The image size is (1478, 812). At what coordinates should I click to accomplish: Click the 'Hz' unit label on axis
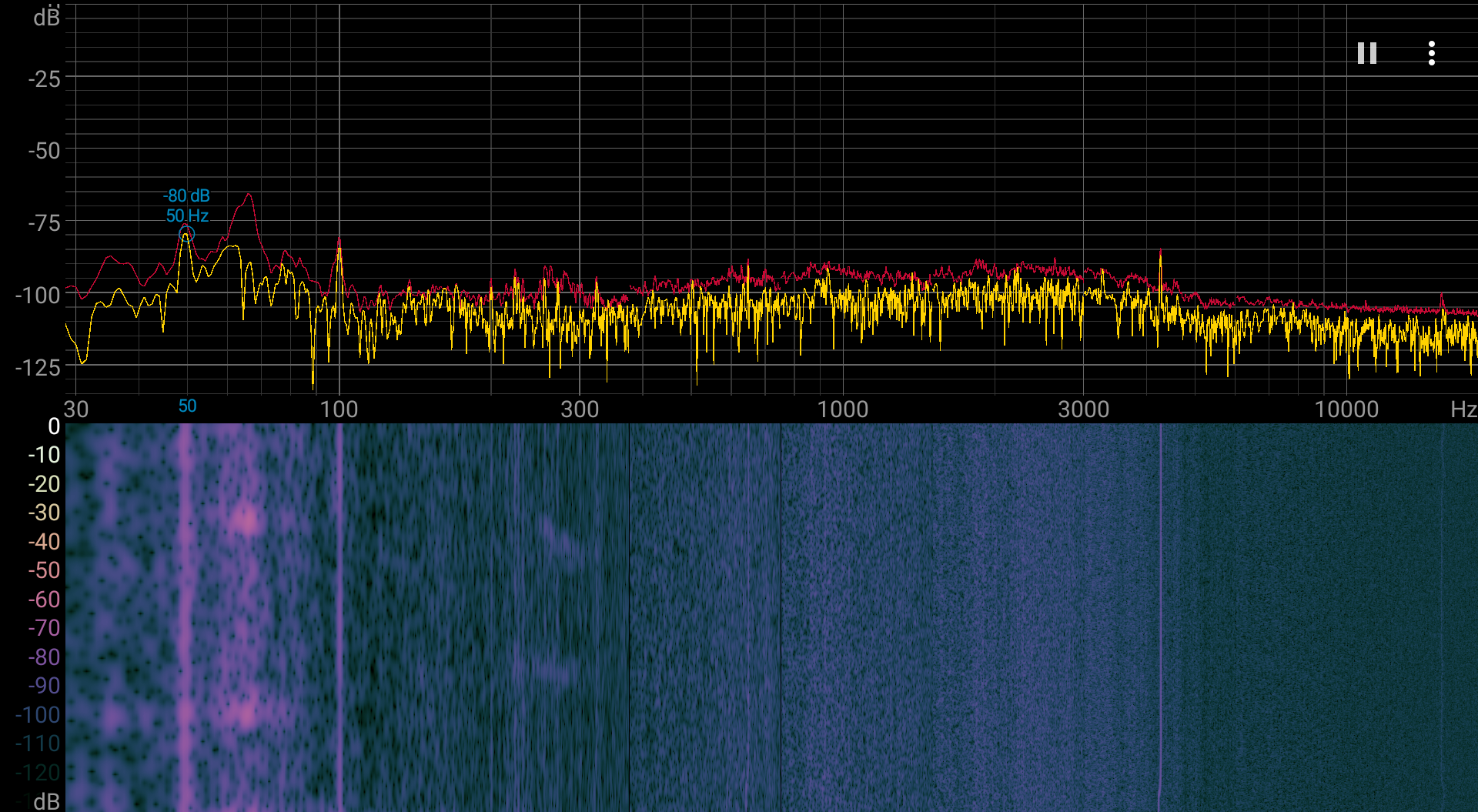click(1463, 409)
